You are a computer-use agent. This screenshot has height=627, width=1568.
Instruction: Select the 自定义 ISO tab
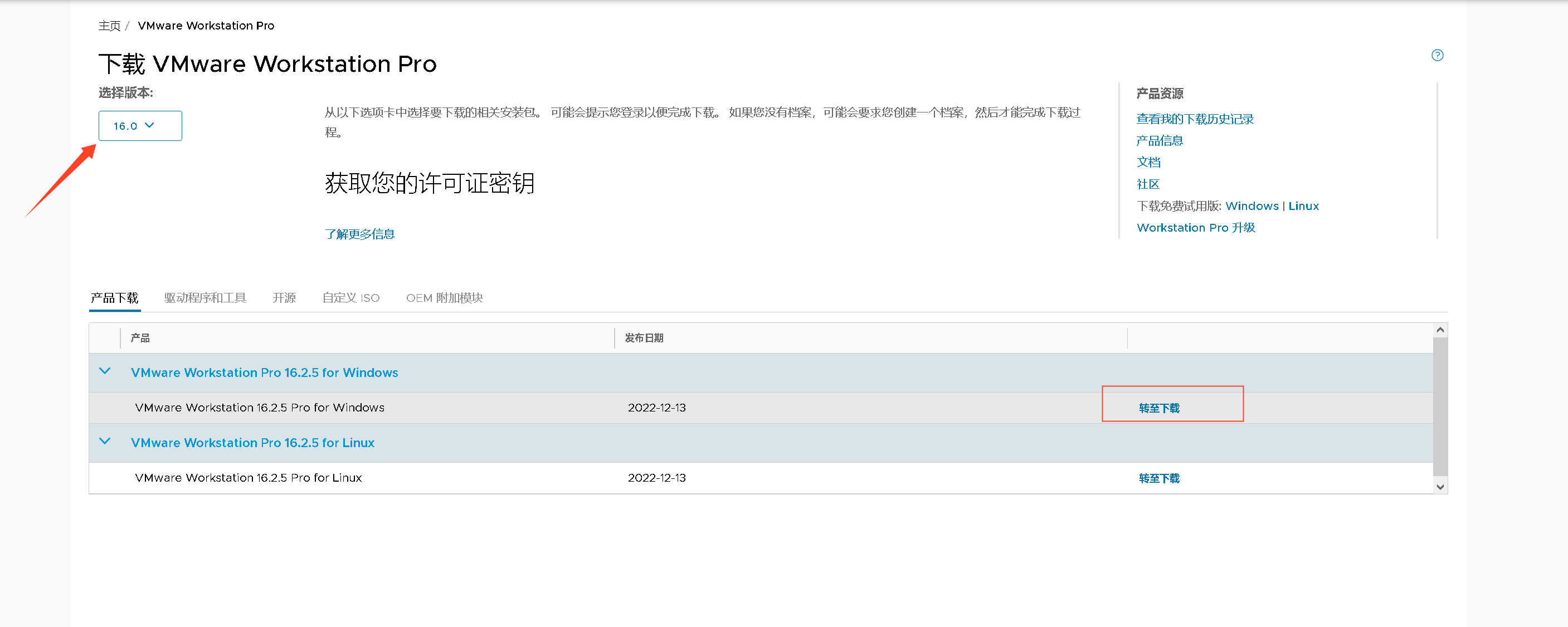tap(350, 298)
